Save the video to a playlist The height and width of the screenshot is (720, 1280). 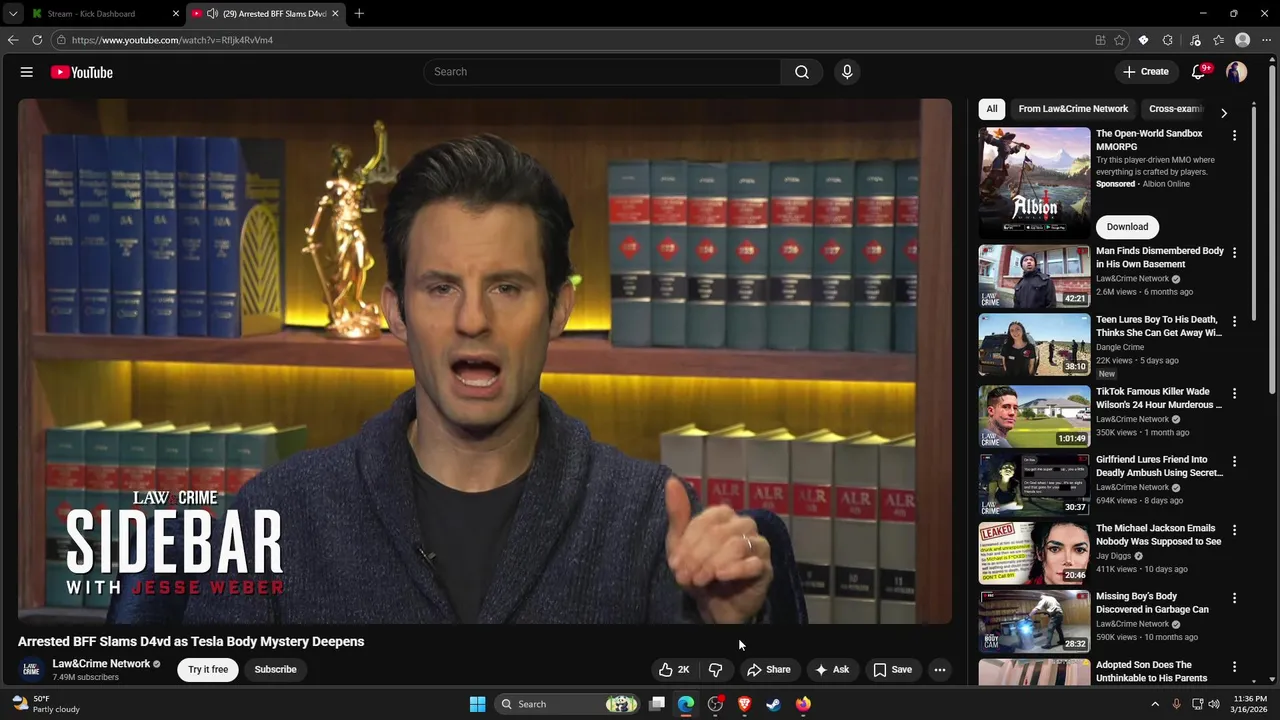(892, 670)
